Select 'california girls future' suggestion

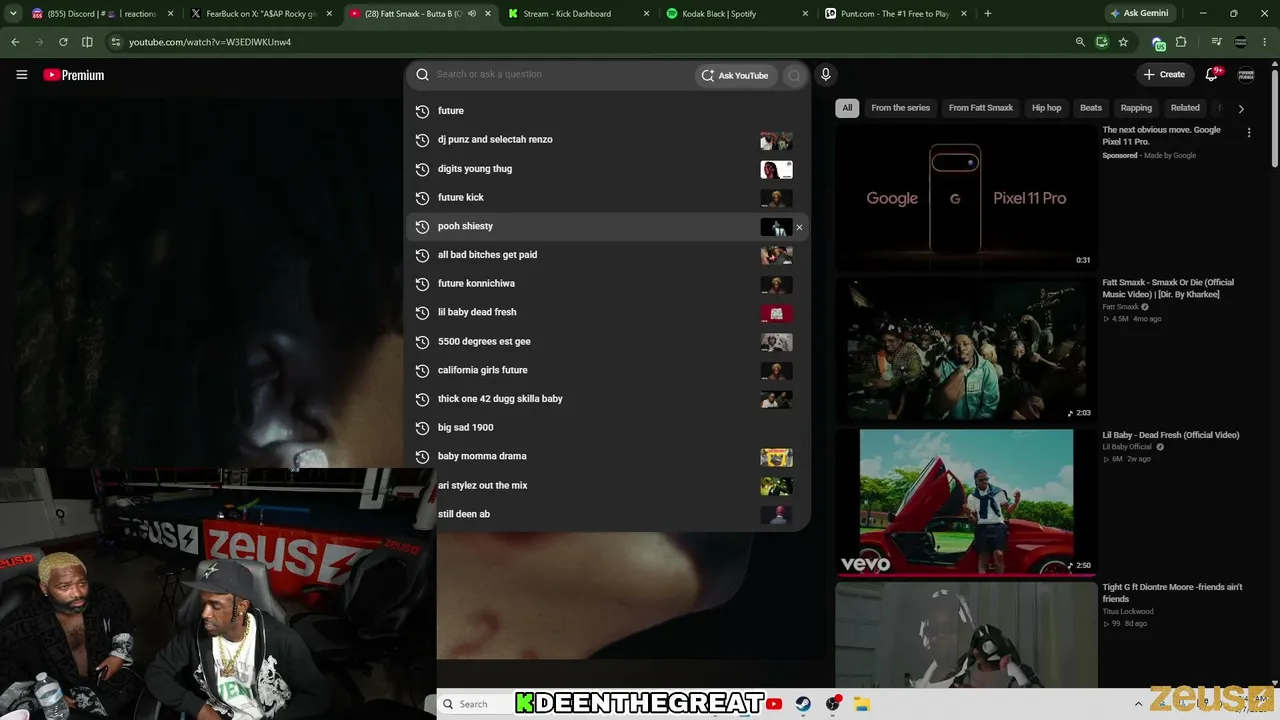[607, 370]
